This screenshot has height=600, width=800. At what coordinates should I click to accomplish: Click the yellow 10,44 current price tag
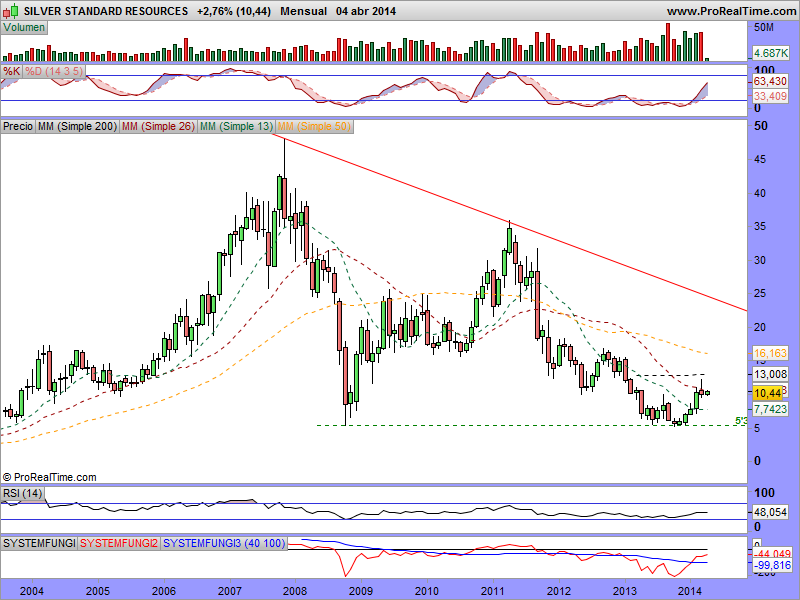(767, 394)
